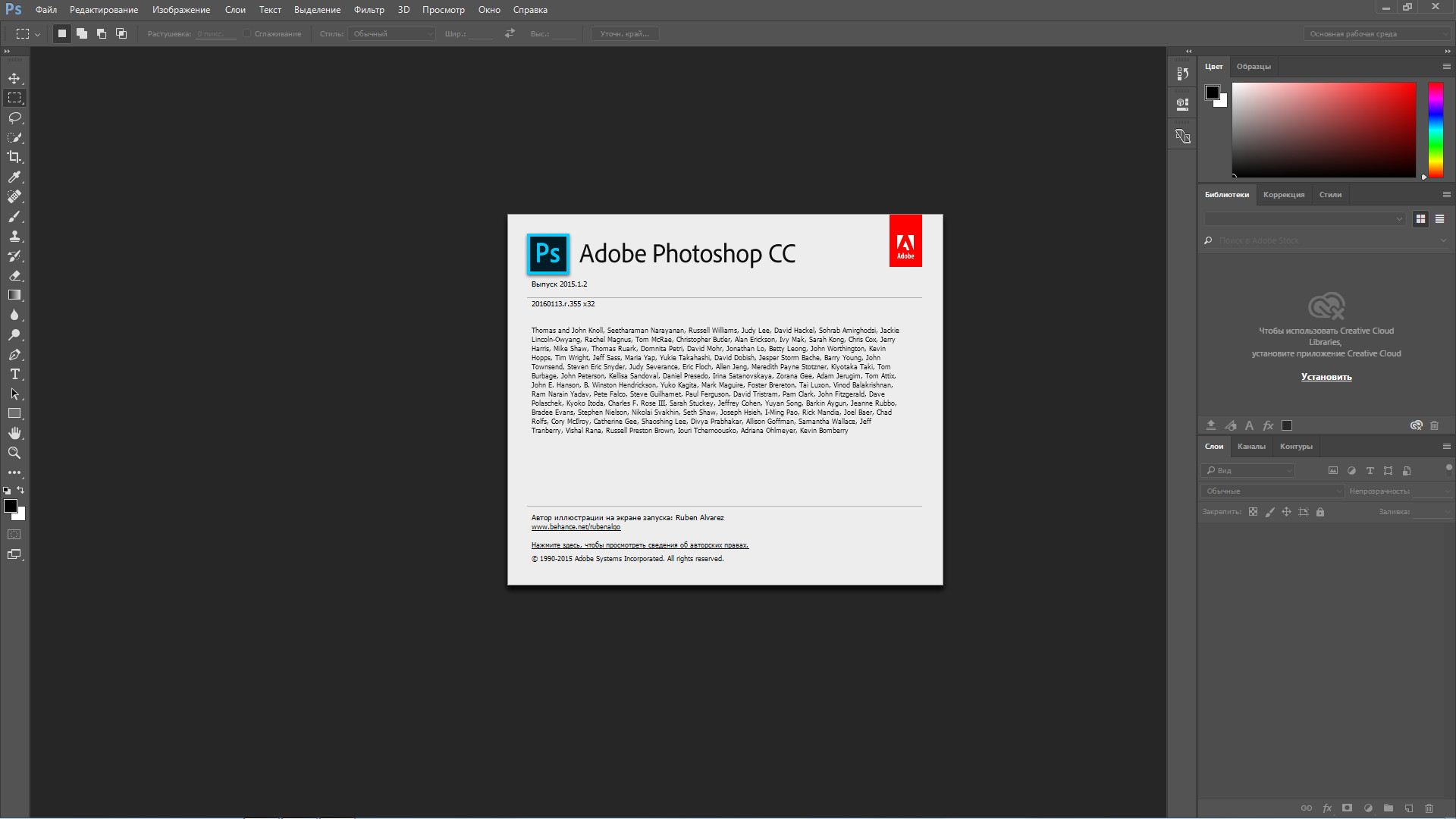Select the Clone Stamp tool
Viewport: 1456px width, 819px height.
14,236
